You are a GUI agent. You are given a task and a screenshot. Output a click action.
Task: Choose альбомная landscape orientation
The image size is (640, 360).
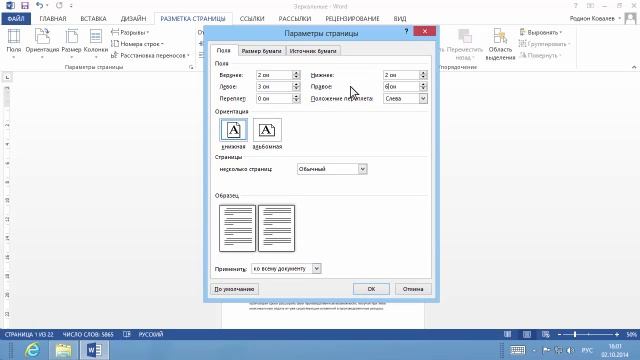point(267,134)
